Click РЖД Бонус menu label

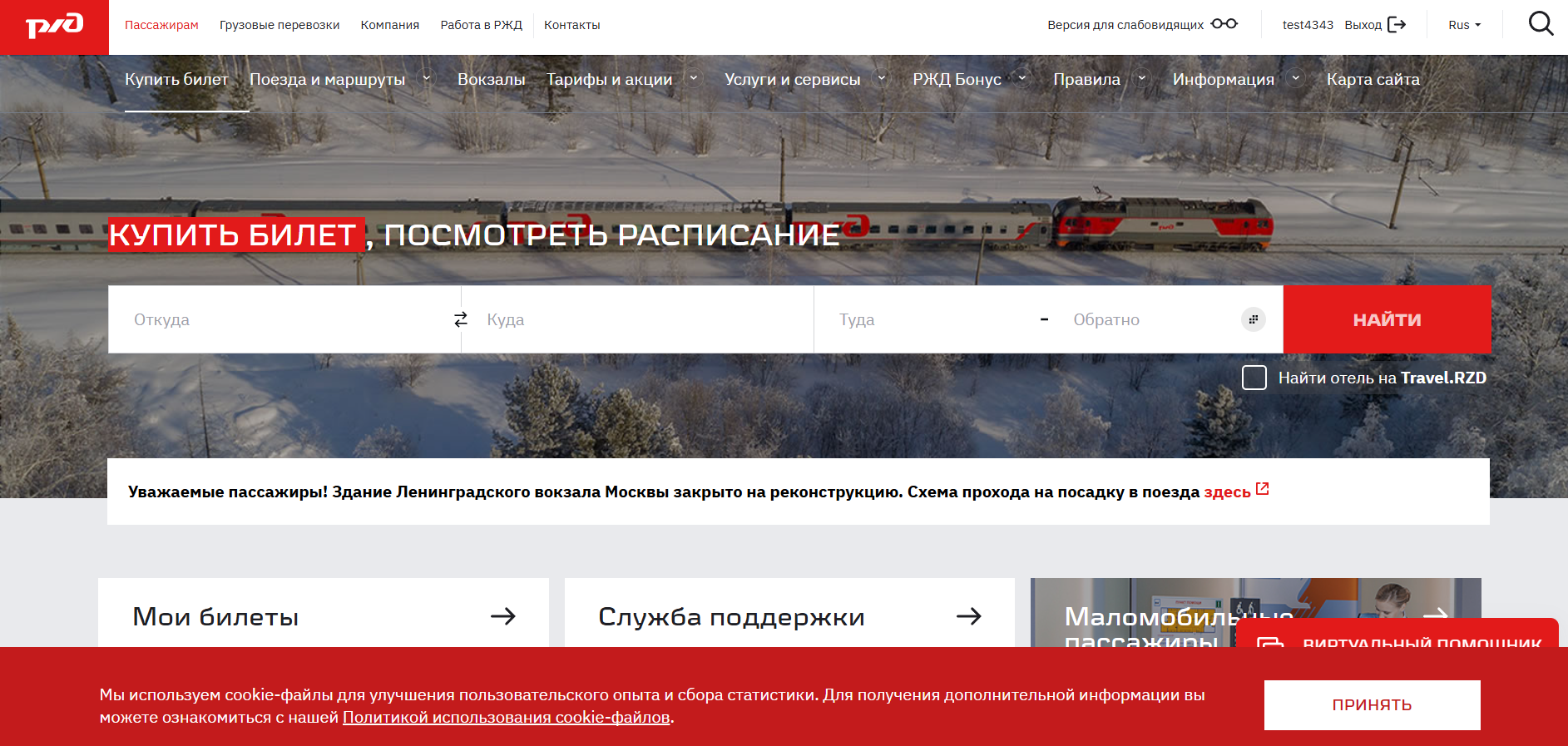tap(957, 79)
